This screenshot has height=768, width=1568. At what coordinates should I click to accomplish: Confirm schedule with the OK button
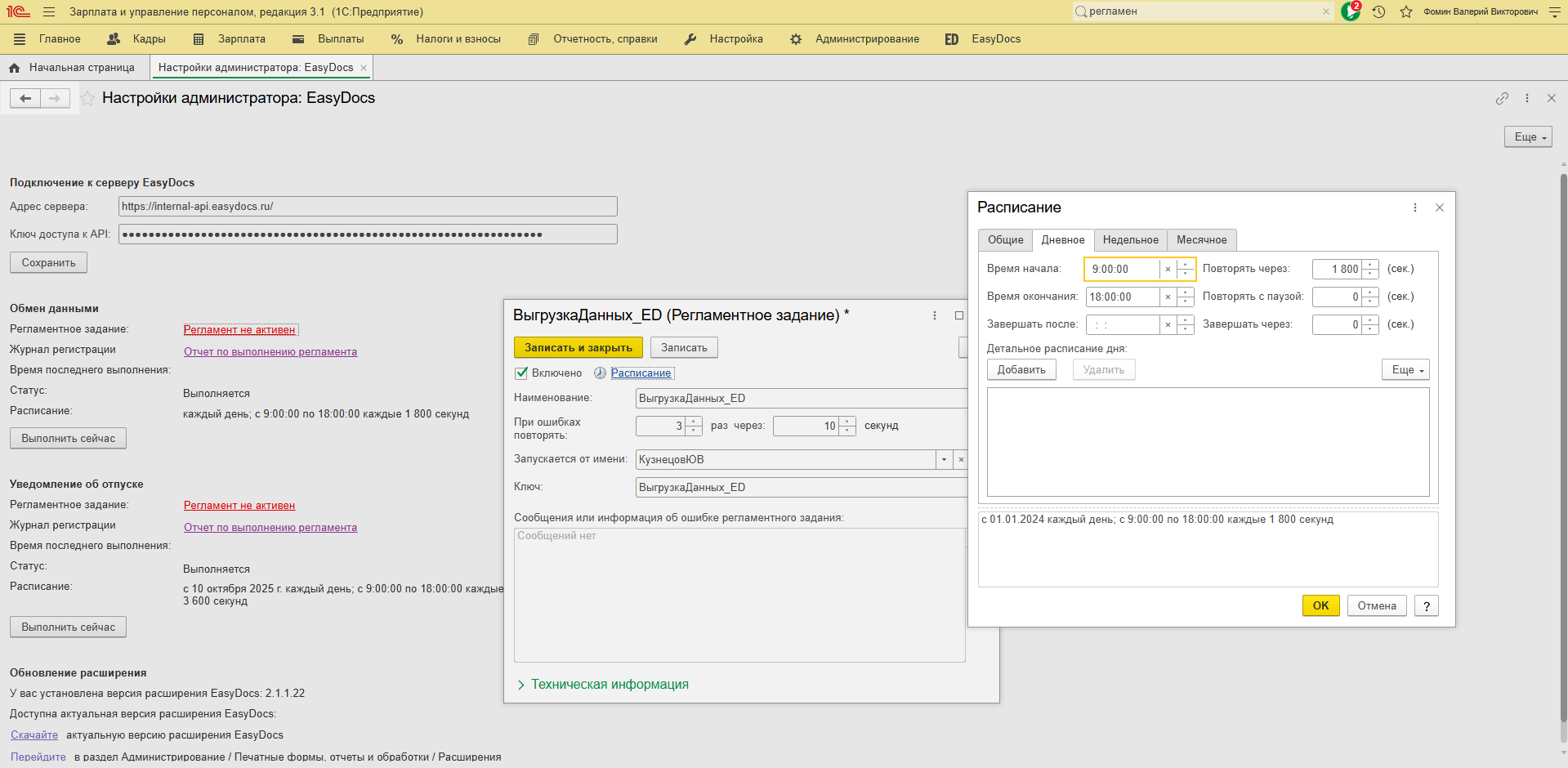1320,606
